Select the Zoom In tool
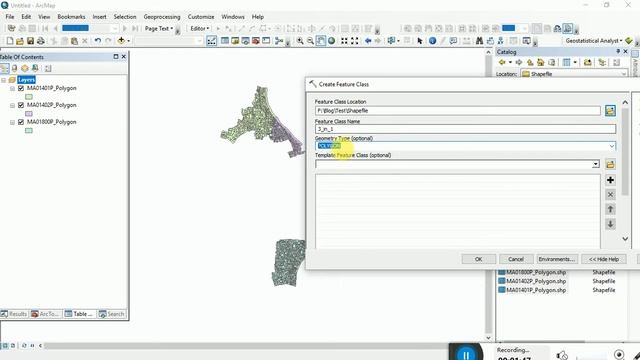The height and width of the screenshot is (360, 640). [300, 41]
